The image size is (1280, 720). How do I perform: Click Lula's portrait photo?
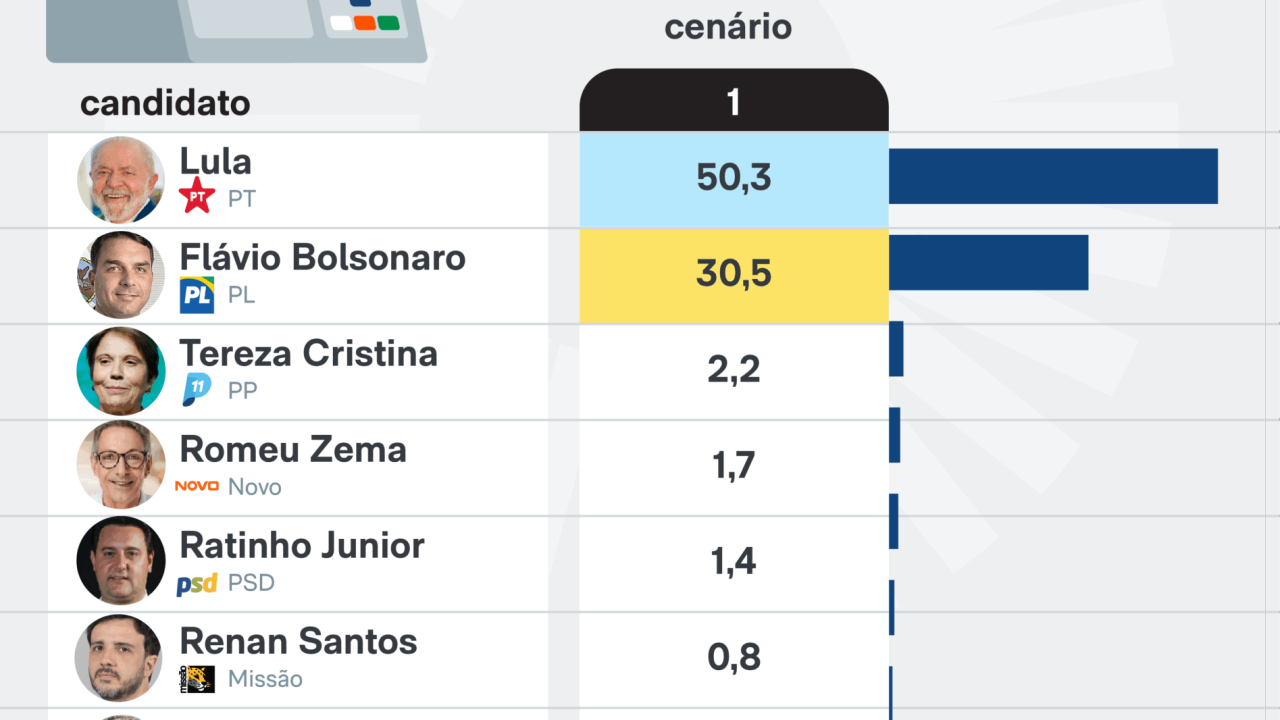pyautogui.click(x=121, y=180)
